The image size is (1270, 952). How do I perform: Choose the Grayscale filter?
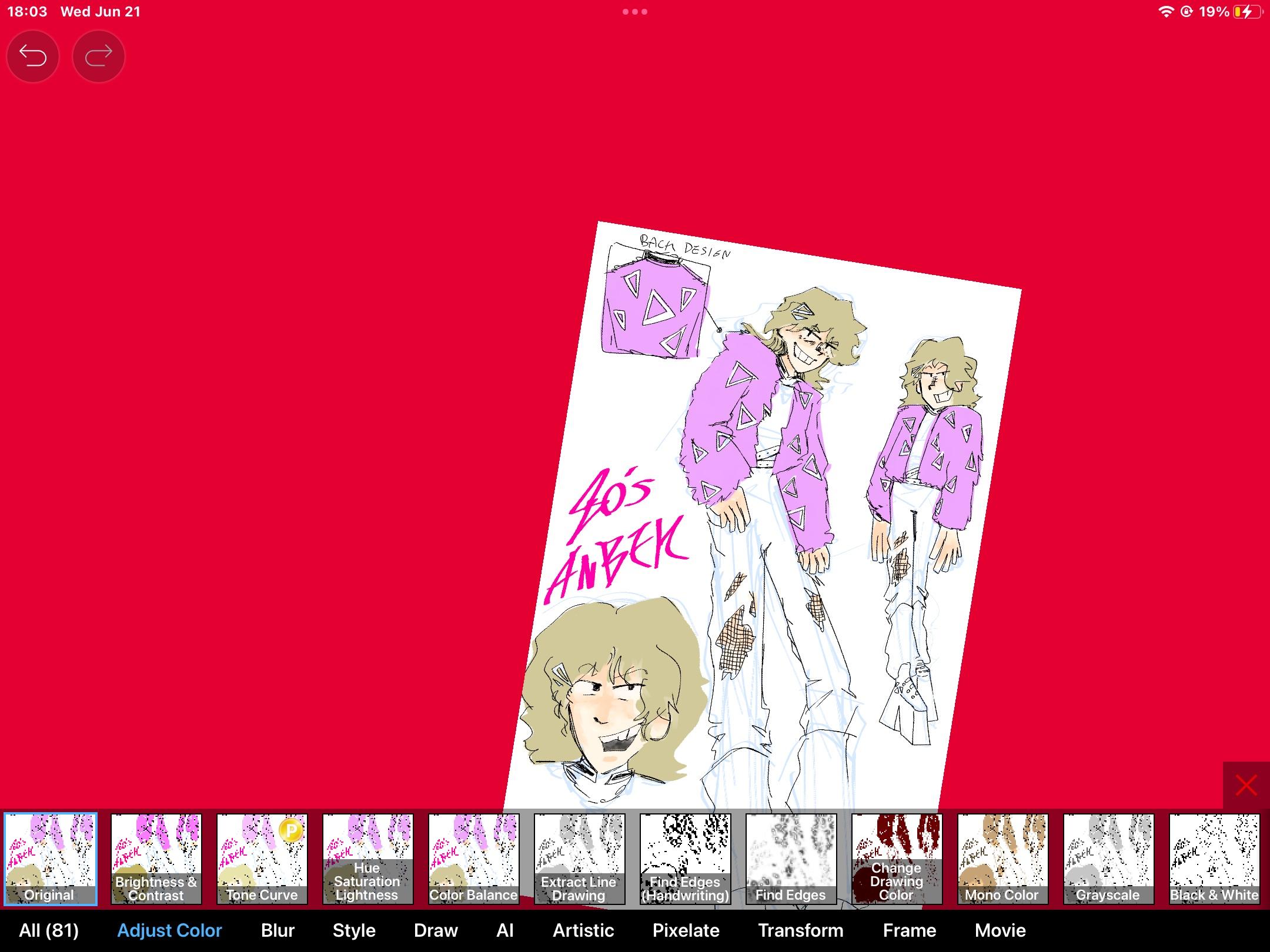click(1109, 859)
